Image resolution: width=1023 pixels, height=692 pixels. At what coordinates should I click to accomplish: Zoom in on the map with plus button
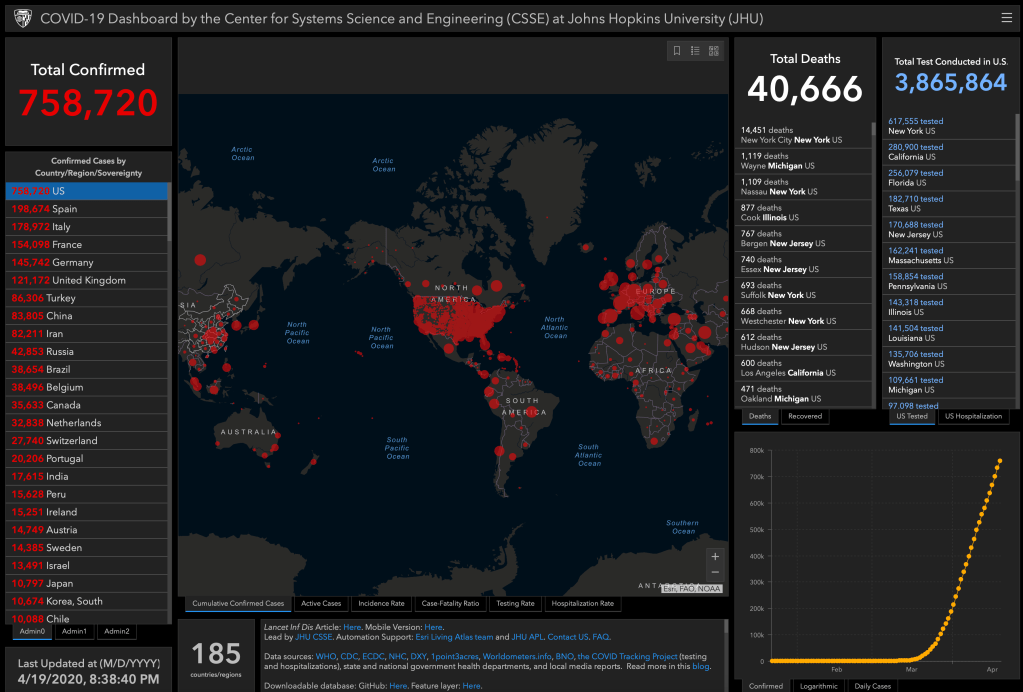pyautogui.click(x=714, y=556)
